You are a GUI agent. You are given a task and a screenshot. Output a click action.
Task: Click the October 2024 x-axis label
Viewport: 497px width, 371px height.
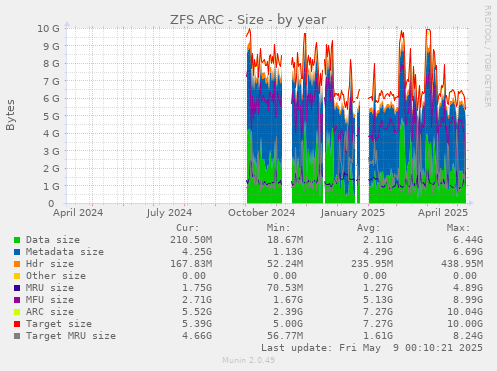261,213
